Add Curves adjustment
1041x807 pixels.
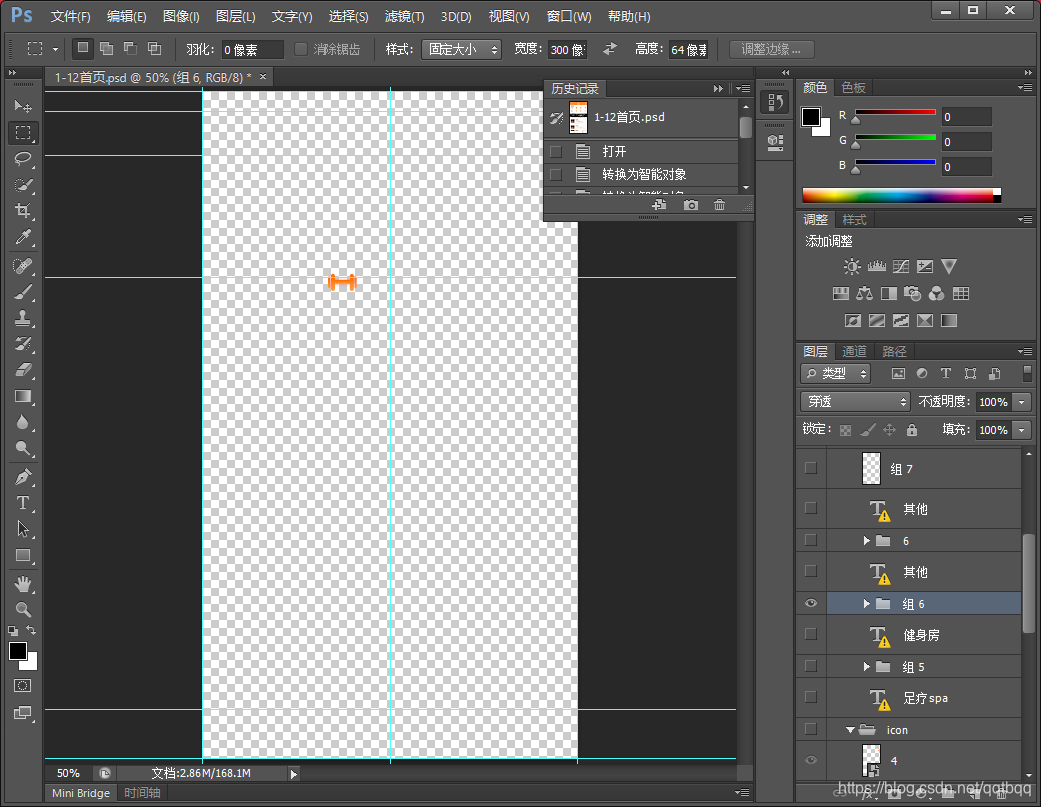coord(901,267)
